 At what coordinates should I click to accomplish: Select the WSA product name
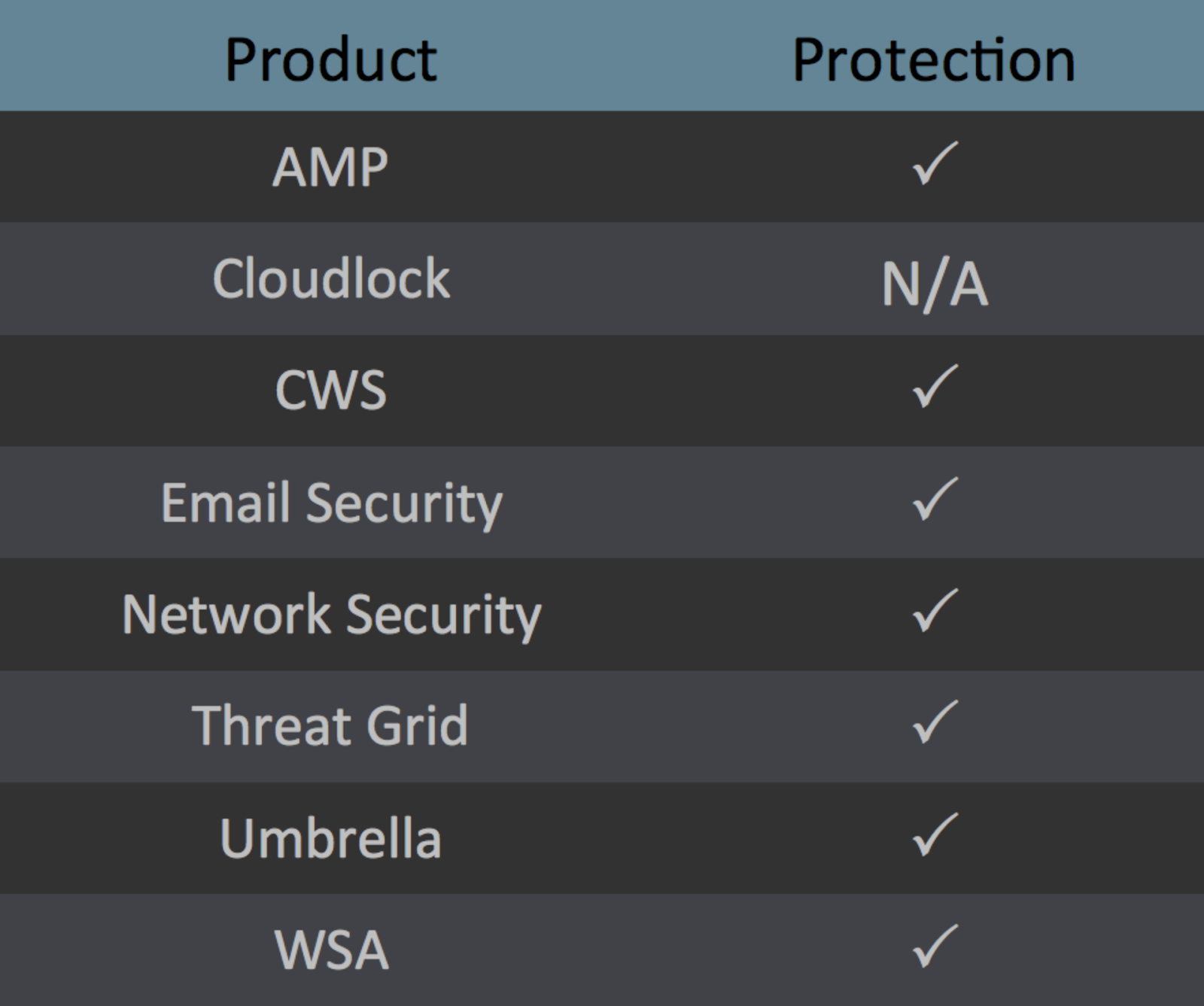coord(331,950)
